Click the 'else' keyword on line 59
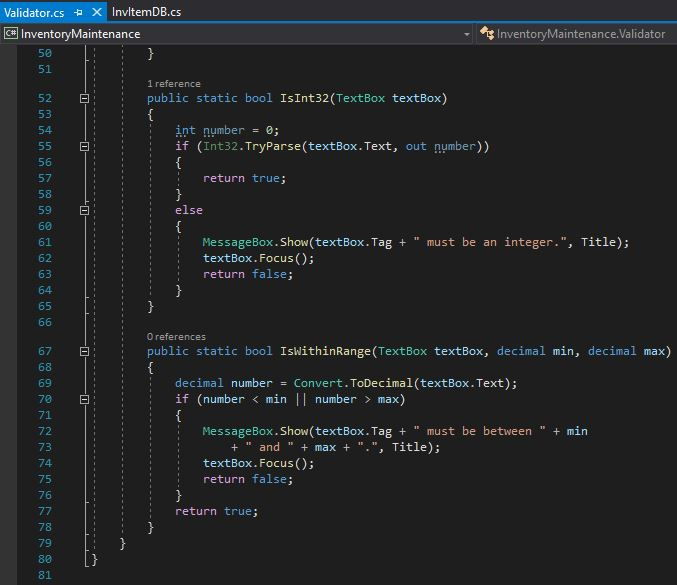This screenshot has height=585, width=677. coord(189,210)
